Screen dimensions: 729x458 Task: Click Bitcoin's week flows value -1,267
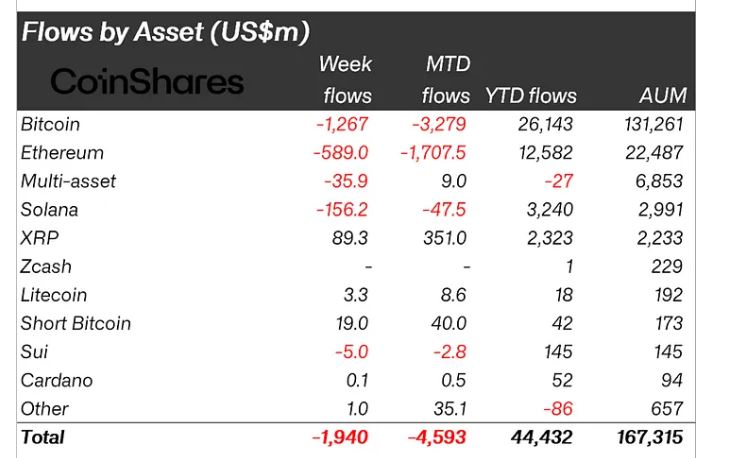[343, 124]
